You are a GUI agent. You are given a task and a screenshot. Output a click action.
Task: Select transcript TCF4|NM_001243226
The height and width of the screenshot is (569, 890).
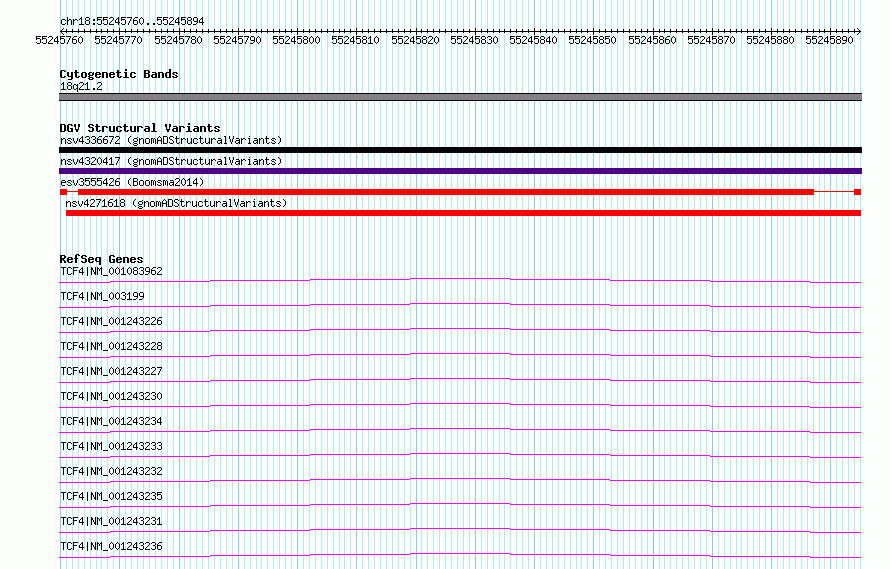point(111,321)
